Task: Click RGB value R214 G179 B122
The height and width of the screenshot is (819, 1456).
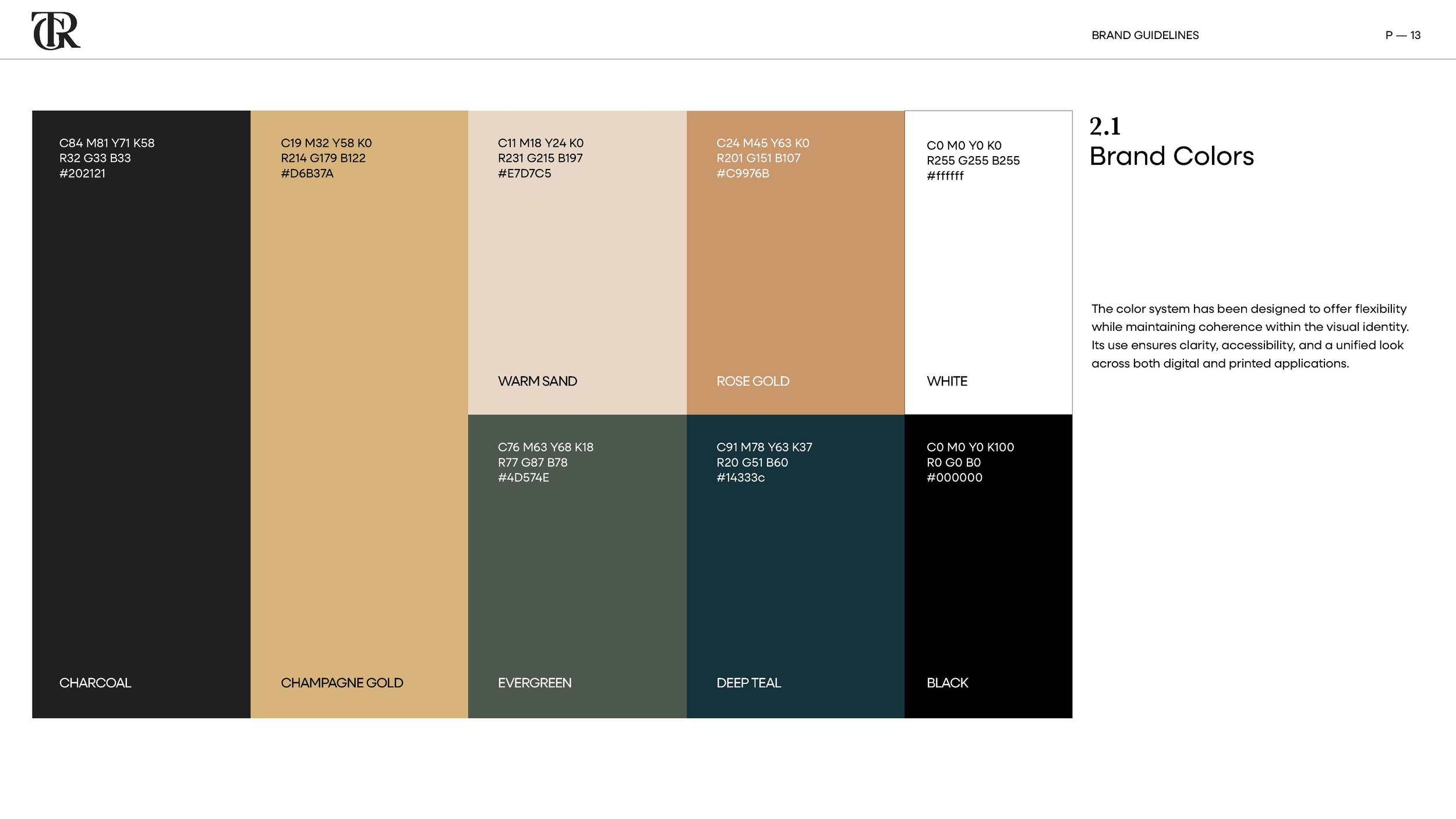Action: point(323,158)
